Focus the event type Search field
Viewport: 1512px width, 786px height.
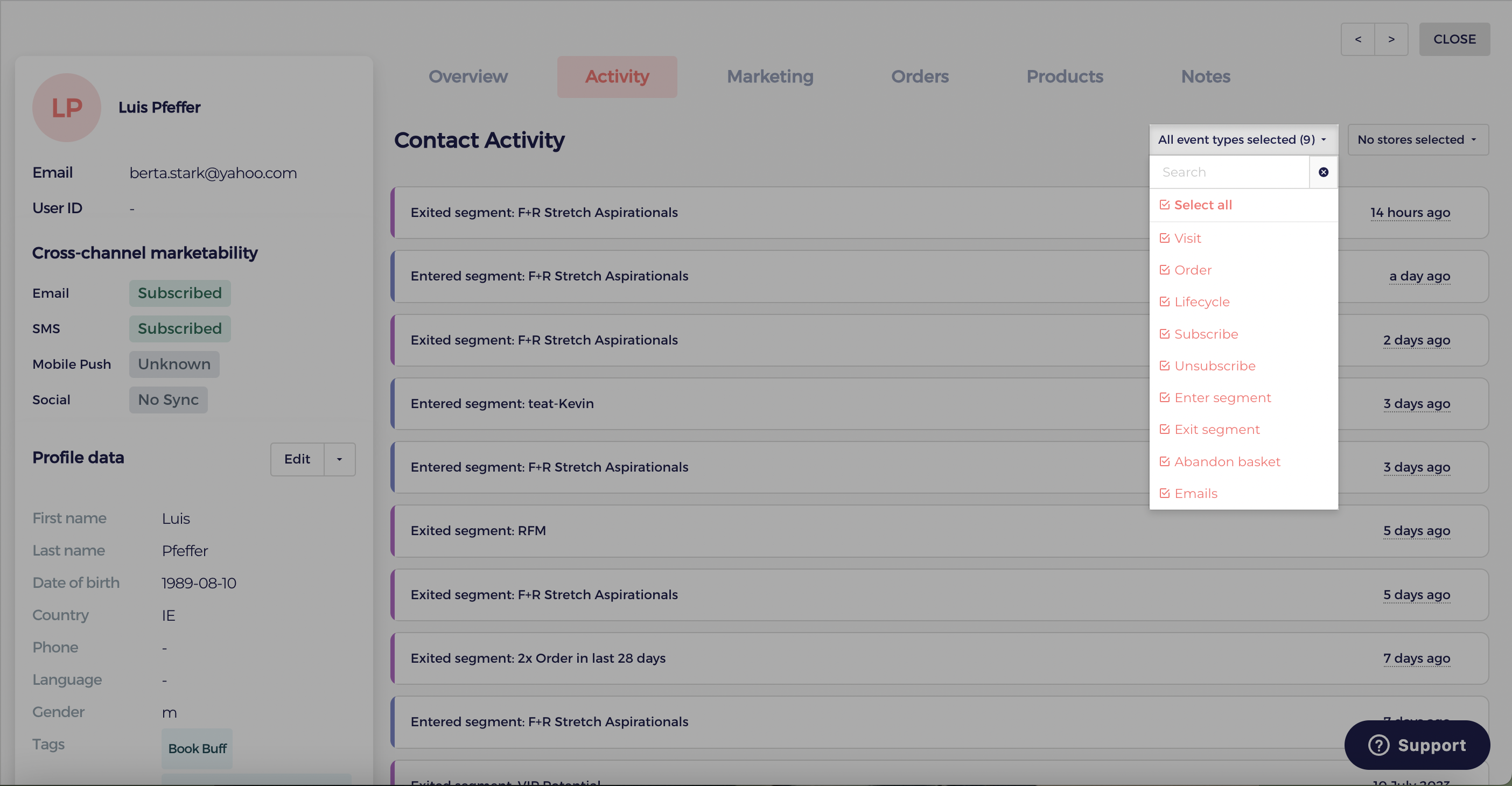coord(1230,172)
